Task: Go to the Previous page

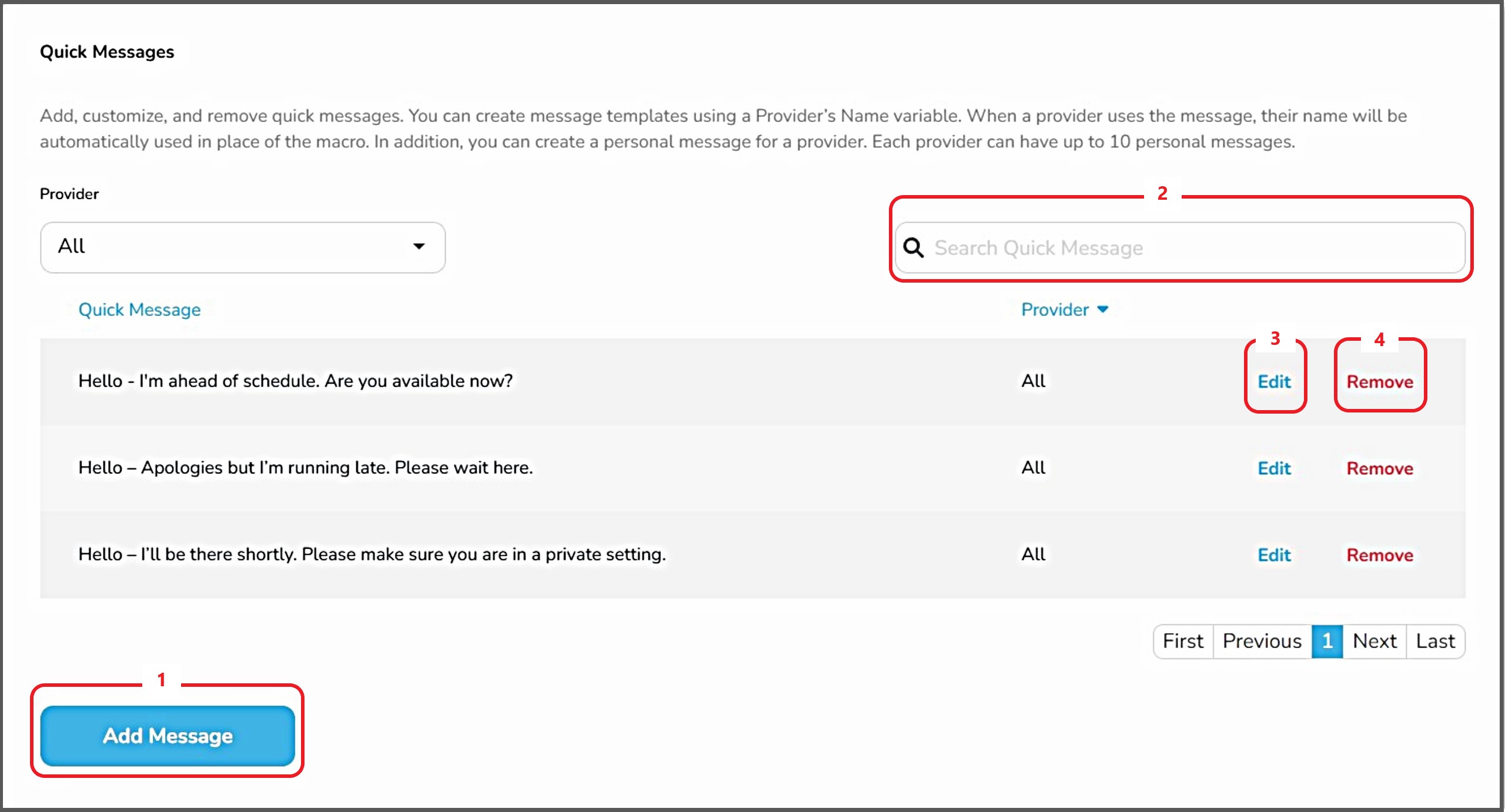Action: click(1262, 641)
